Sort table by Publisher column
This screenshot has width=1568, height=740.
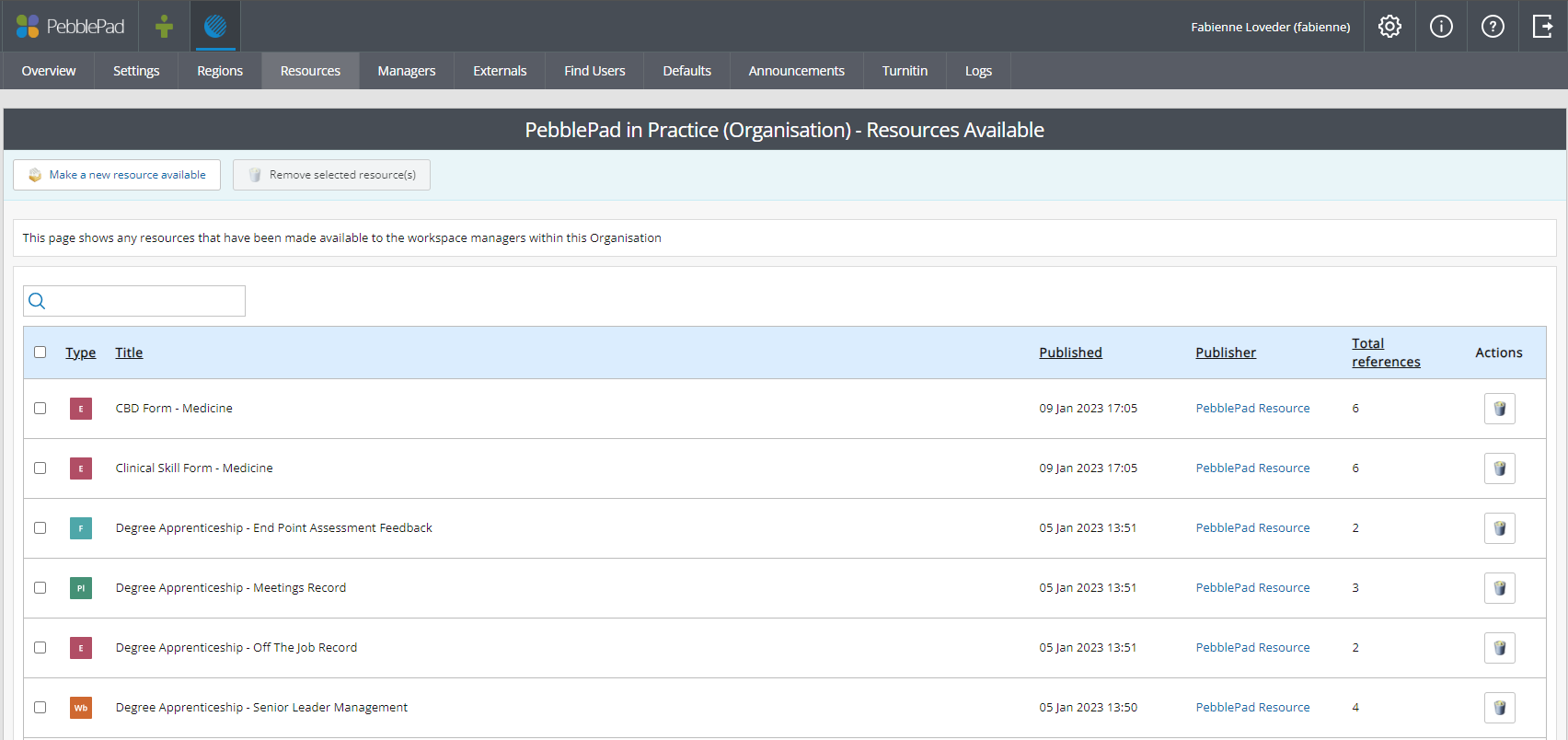(x=1226, y=353)
